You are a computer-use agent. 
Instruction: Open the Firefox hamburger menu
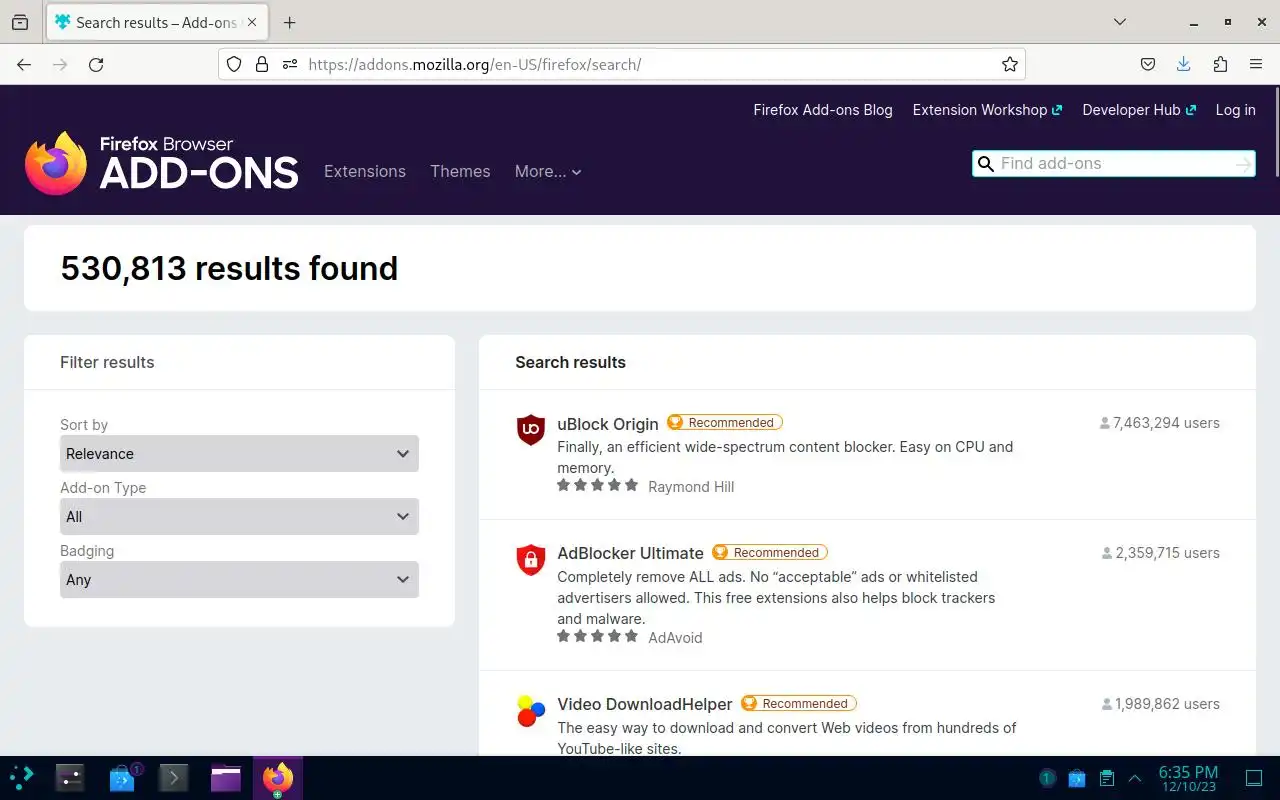tap(1256, 64)
